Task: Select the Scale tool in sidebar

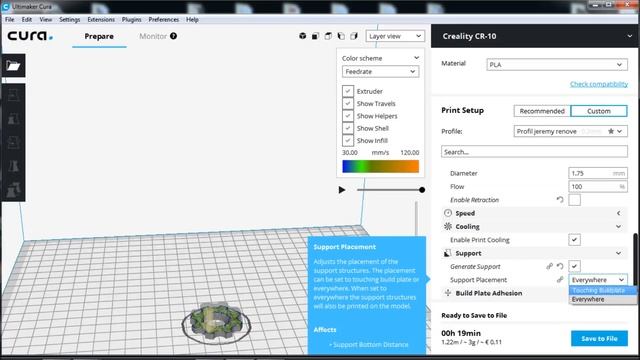Action: (13, 119)
